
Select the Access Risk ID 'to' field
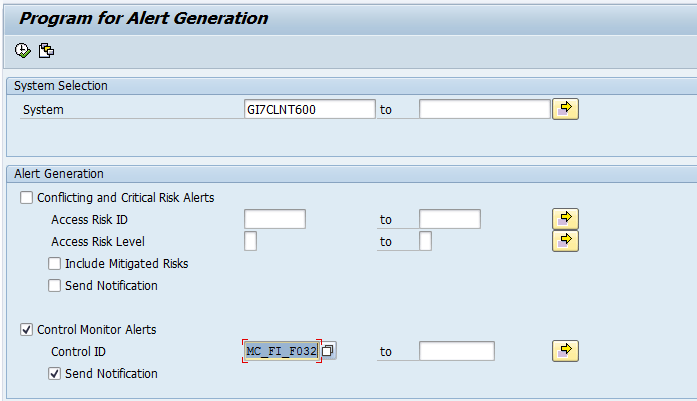pos(449,219)
